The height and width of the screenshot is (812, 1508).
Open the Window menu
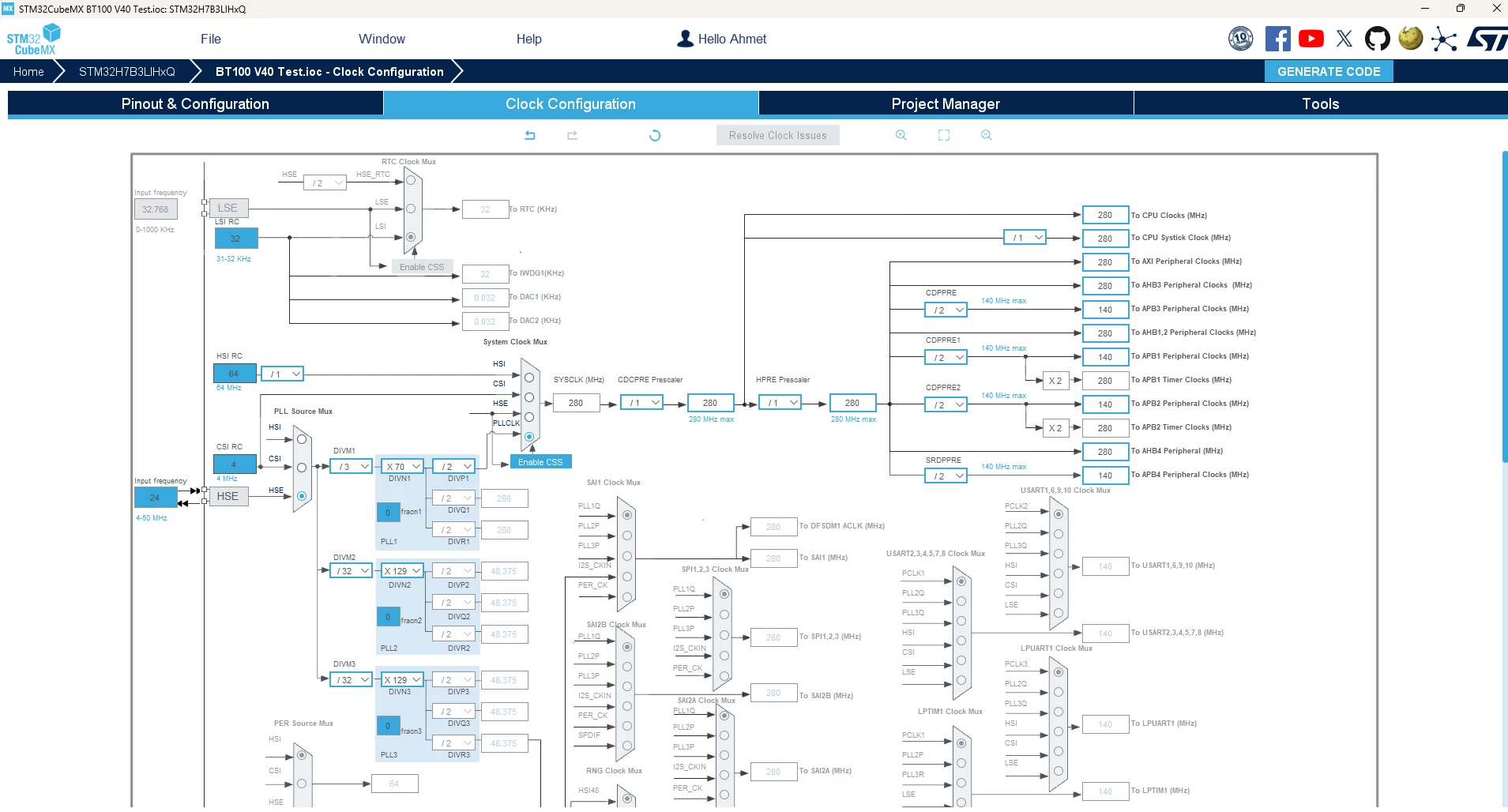pyautogui.click(x=382, y=39)
